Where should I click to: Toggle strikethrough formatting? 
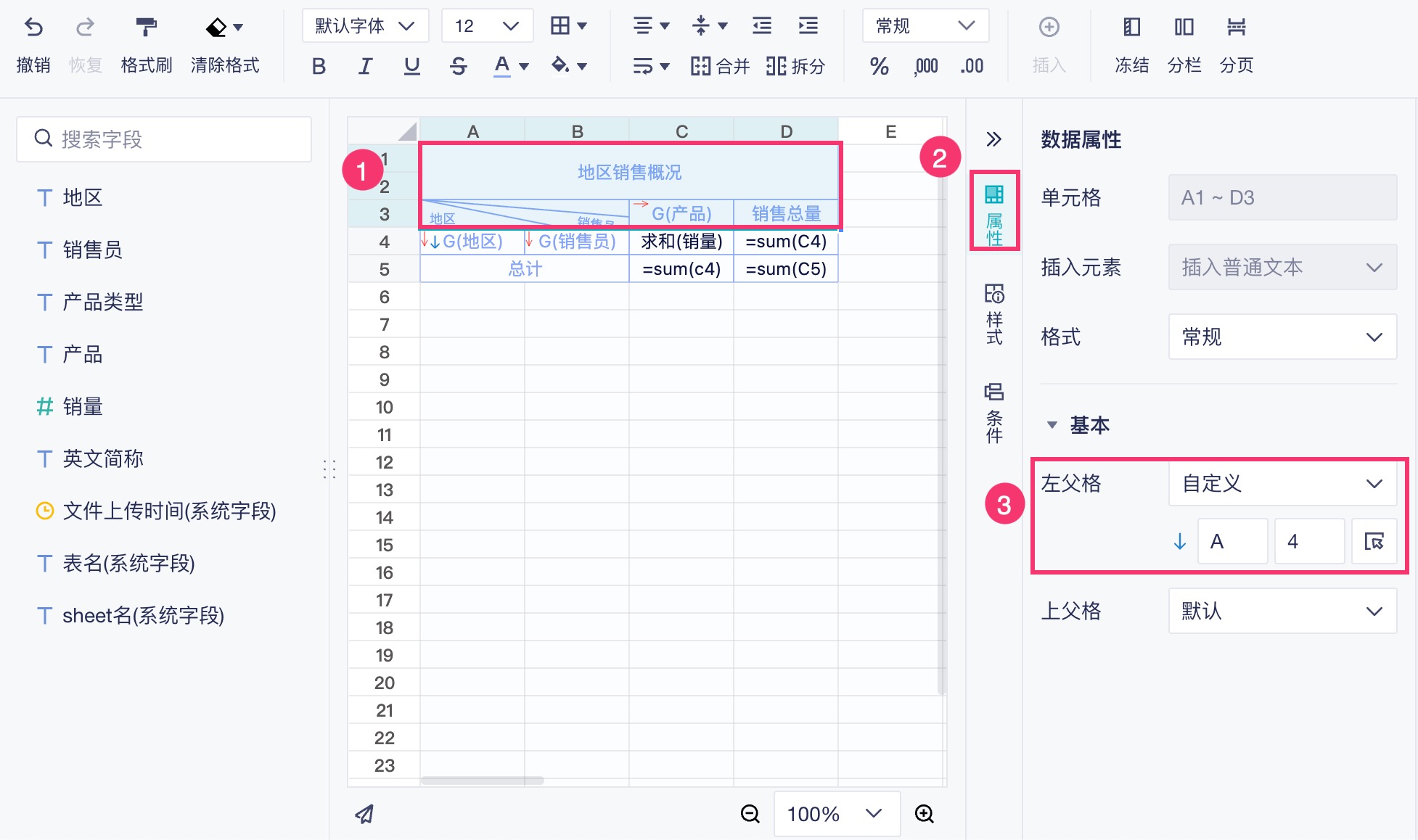coord(458,66)
